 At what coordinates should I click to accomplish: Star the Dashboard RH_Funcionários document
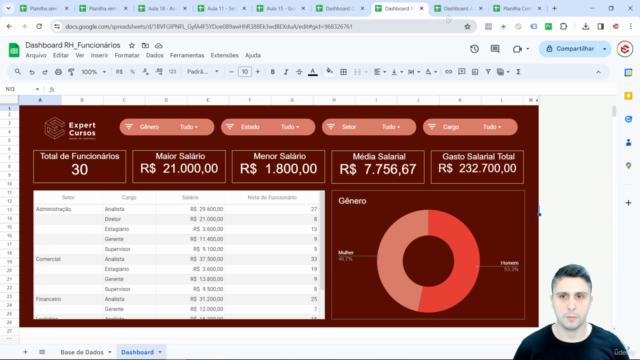131,45
